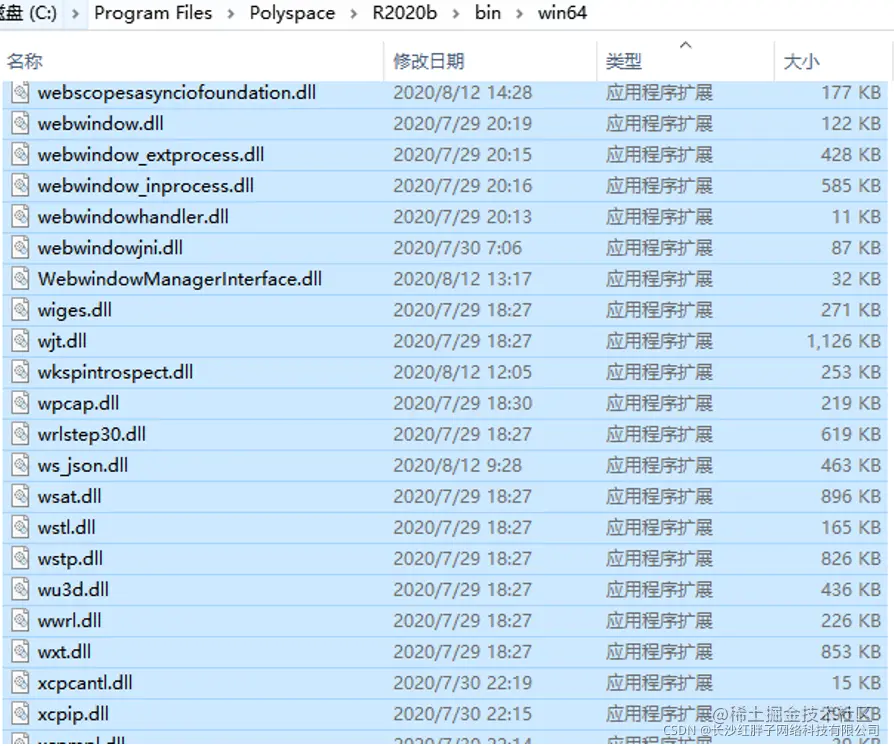This screenshot has height=746, width=894.
Task: Select the file name wkspintrospect.dll
Action: click(115, 372)
